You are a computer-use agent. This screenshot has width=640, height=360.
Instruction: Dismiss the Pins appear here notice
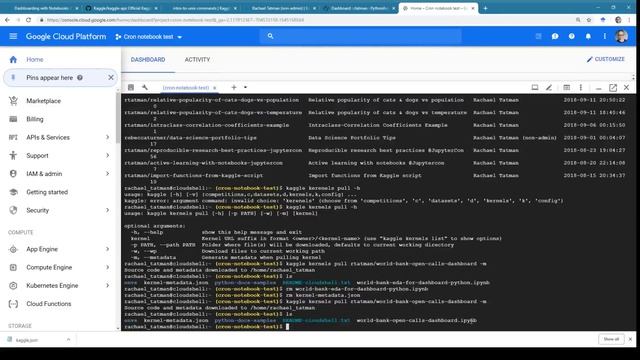point(111,78)
